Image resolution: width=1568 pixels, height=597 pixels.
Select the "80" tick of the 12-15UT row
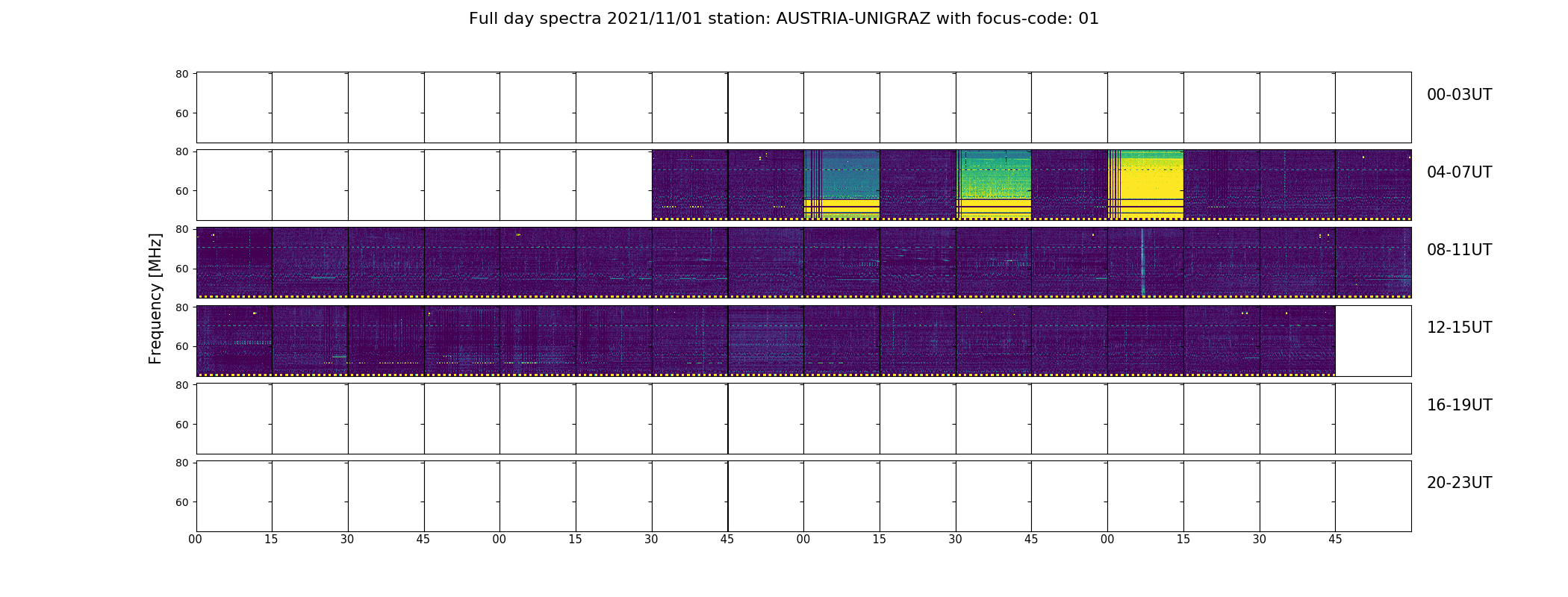[181, 307]
